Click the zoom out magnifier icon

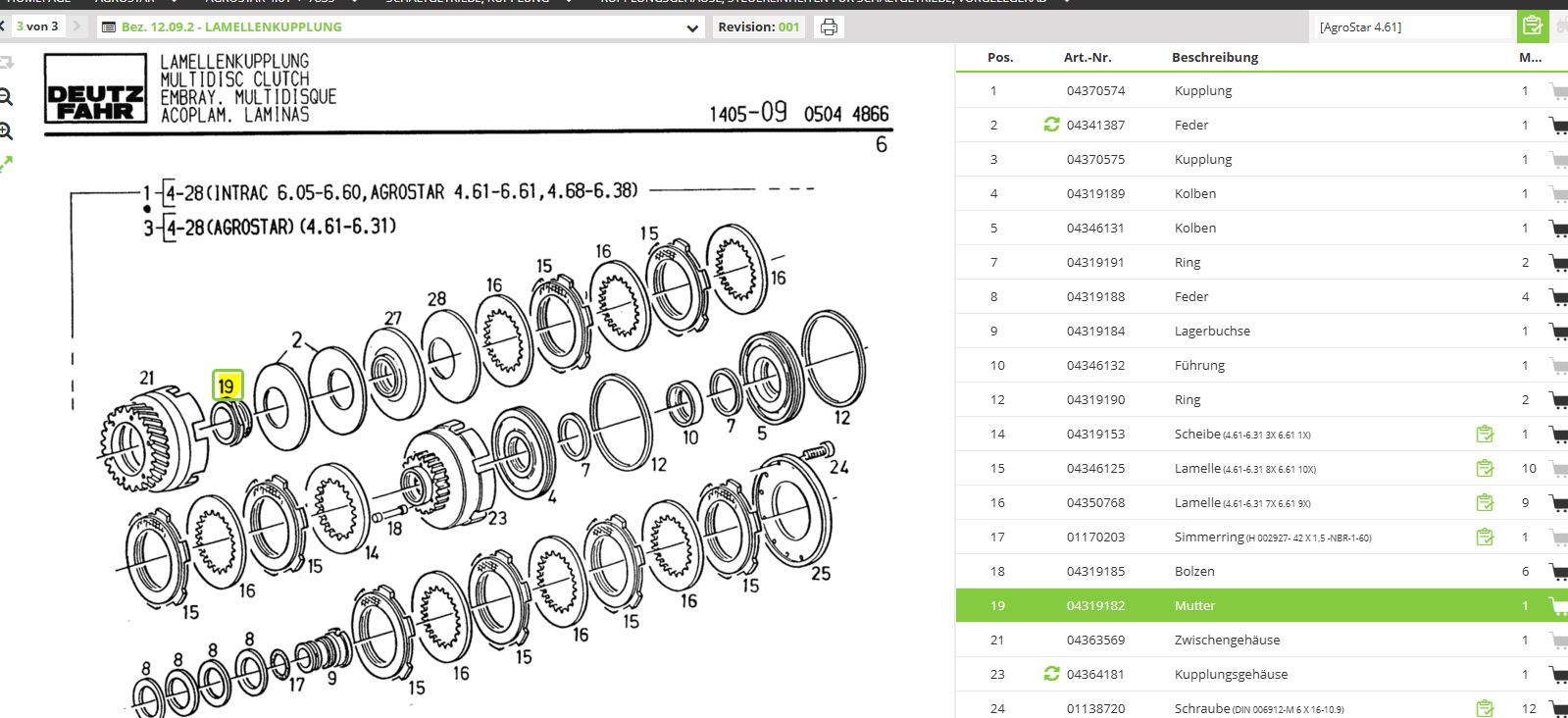(6, 97)
